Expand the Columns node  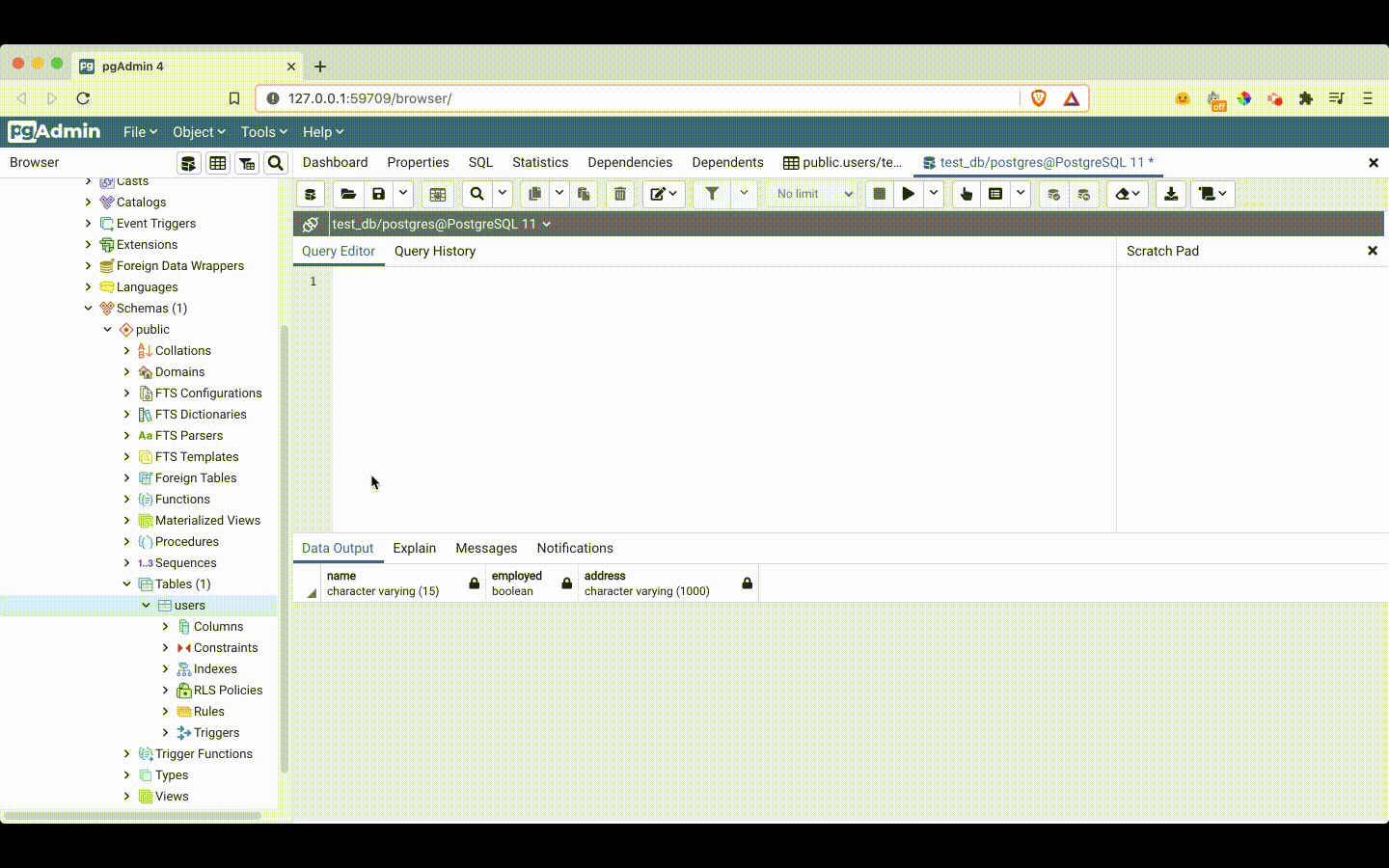pos(166,627)
